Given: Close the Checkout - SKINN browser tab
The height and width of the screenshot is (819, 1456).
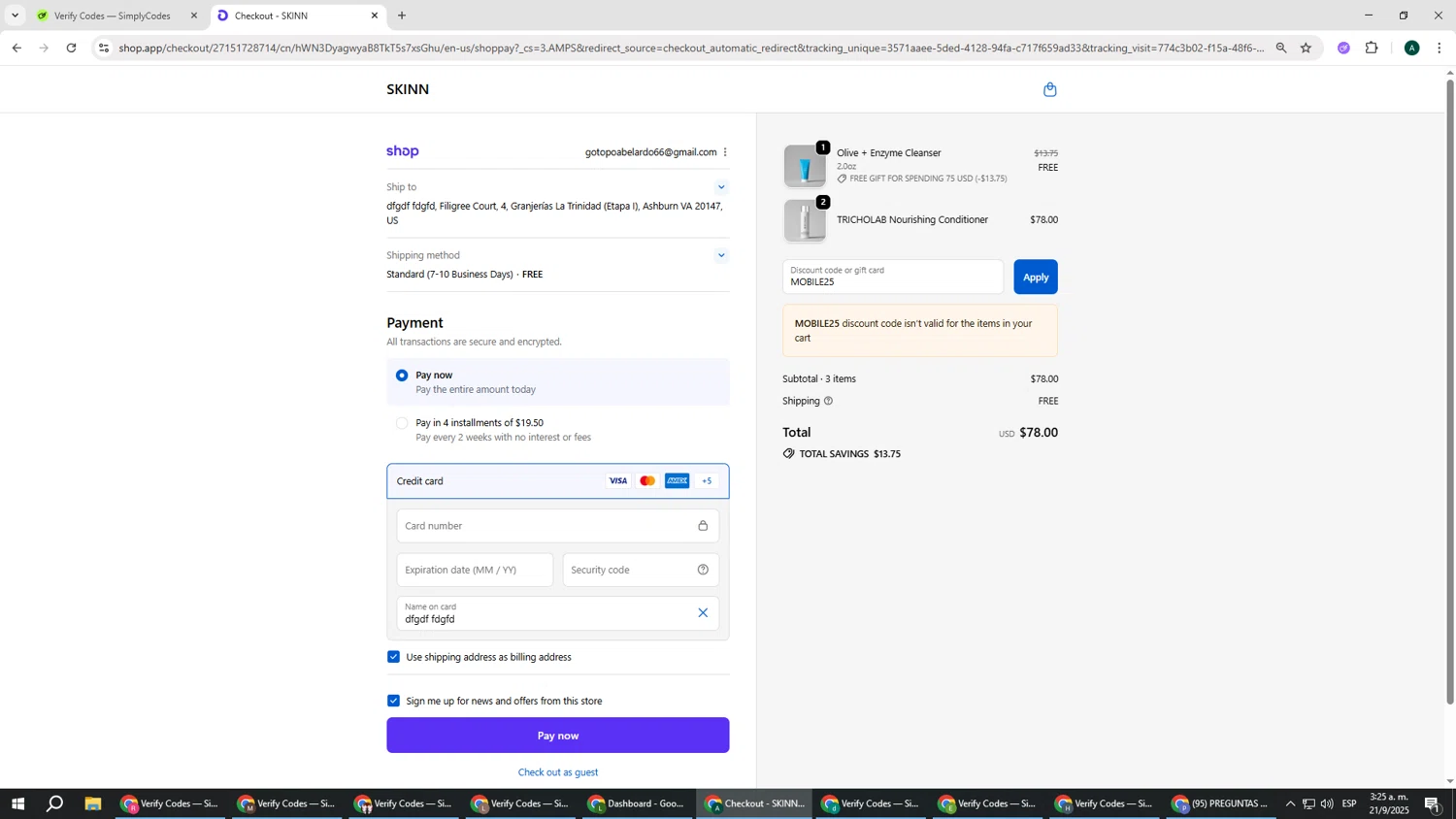Looking at the screenshot, I should pos(375,16).
